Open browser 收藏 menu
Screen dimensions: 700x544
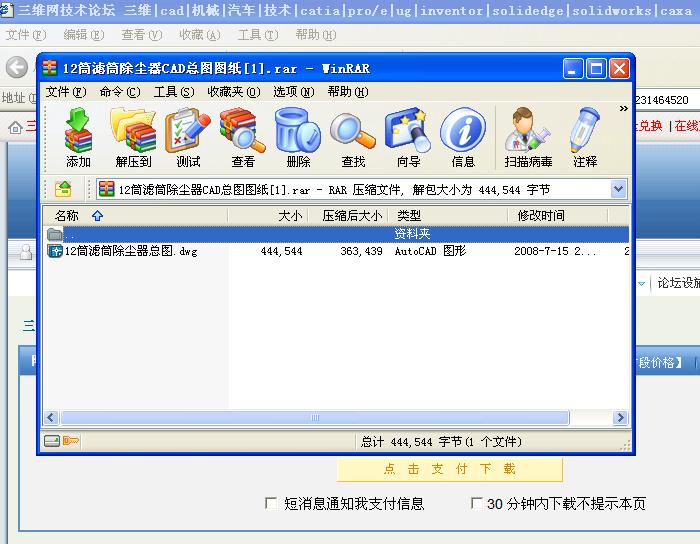coord(200,35)
